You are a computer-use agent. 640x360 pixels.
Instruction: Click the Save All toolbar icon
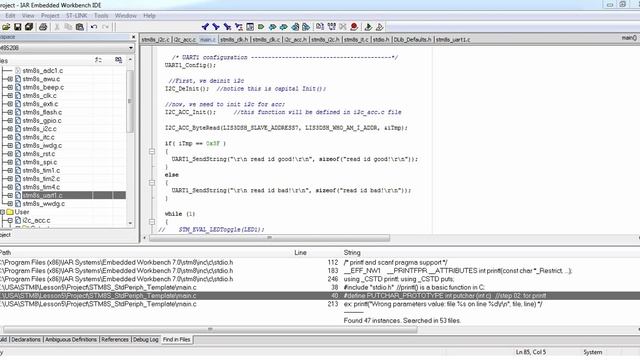click(29, 27)
